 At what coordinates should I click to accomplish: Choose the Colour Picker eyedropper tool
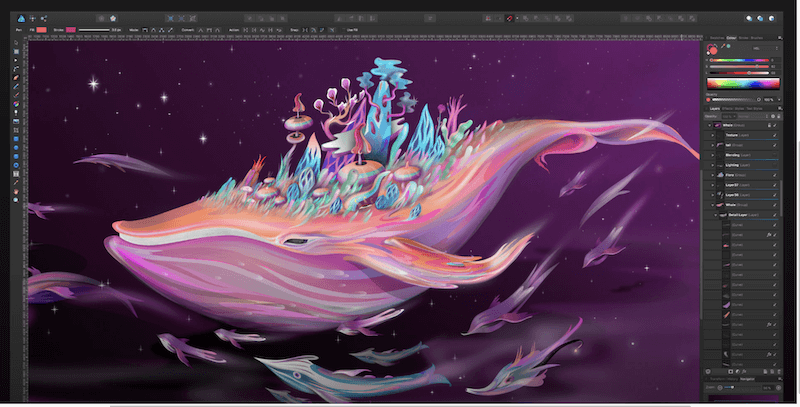click(16, 182)
